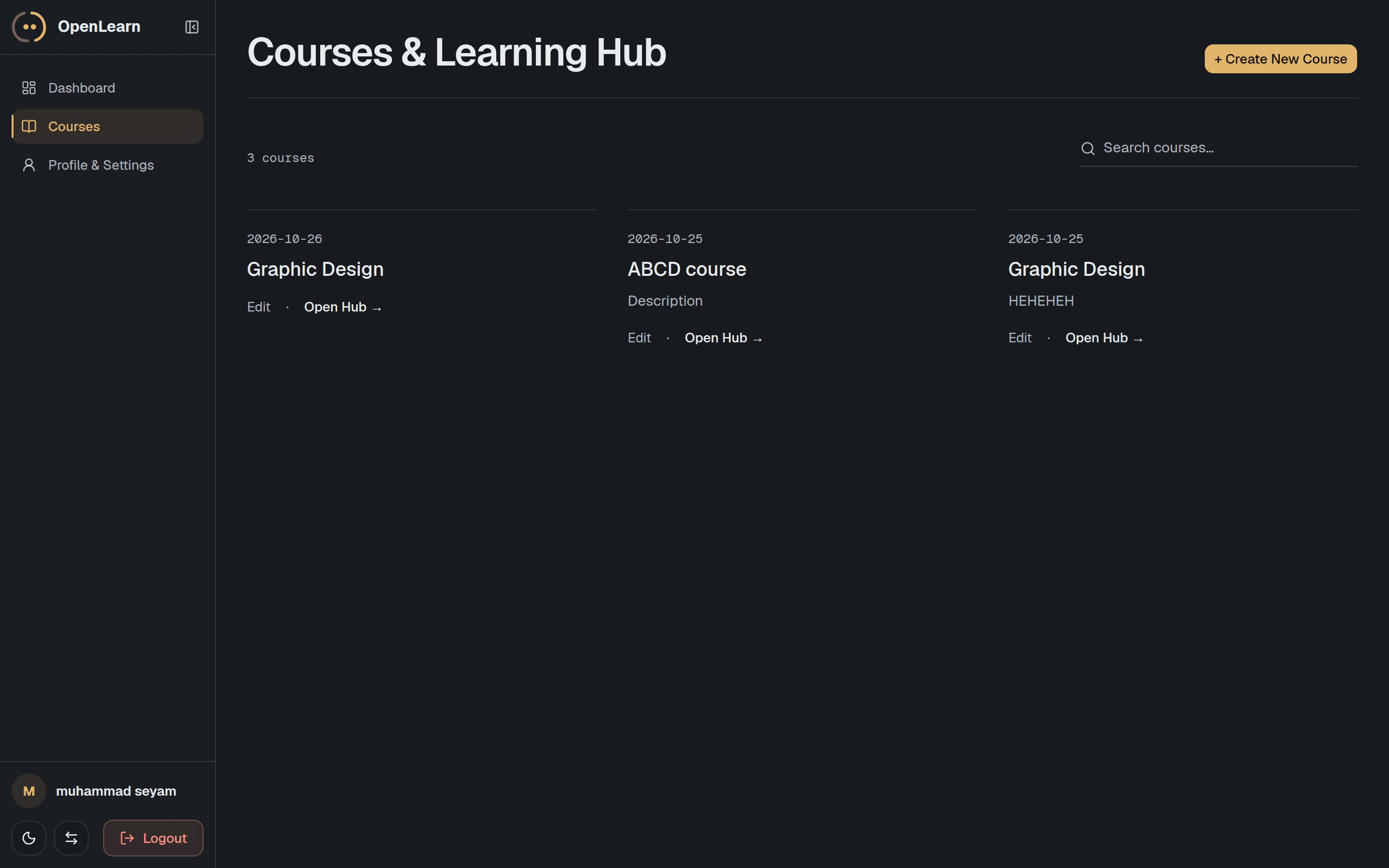
Task: Click the Courses book icon
Action: (29, 126)
